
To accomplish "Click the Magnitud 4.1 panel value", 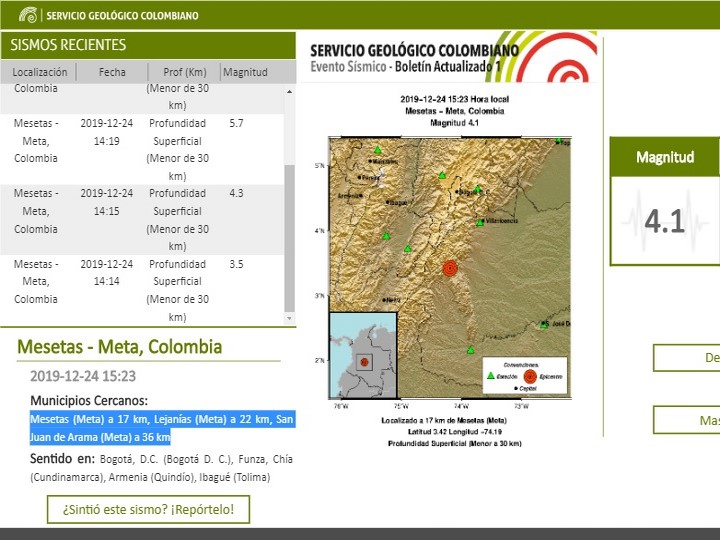I will point(664,221).
